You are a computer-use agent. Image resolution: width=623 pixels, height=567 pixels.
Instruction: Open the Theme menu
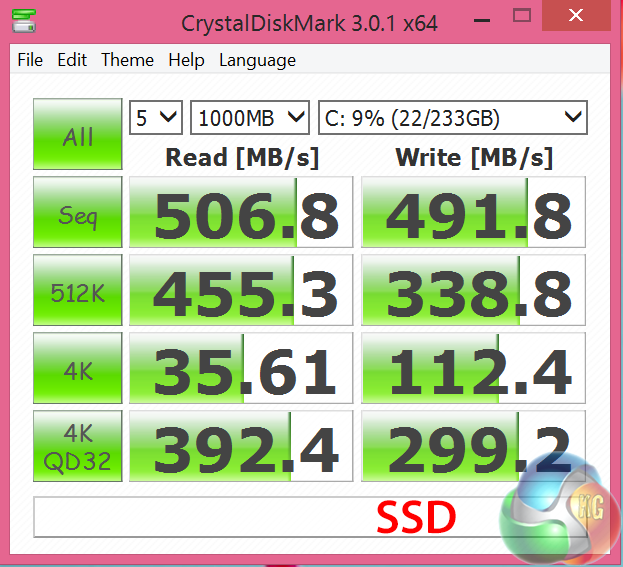(127, 60)
